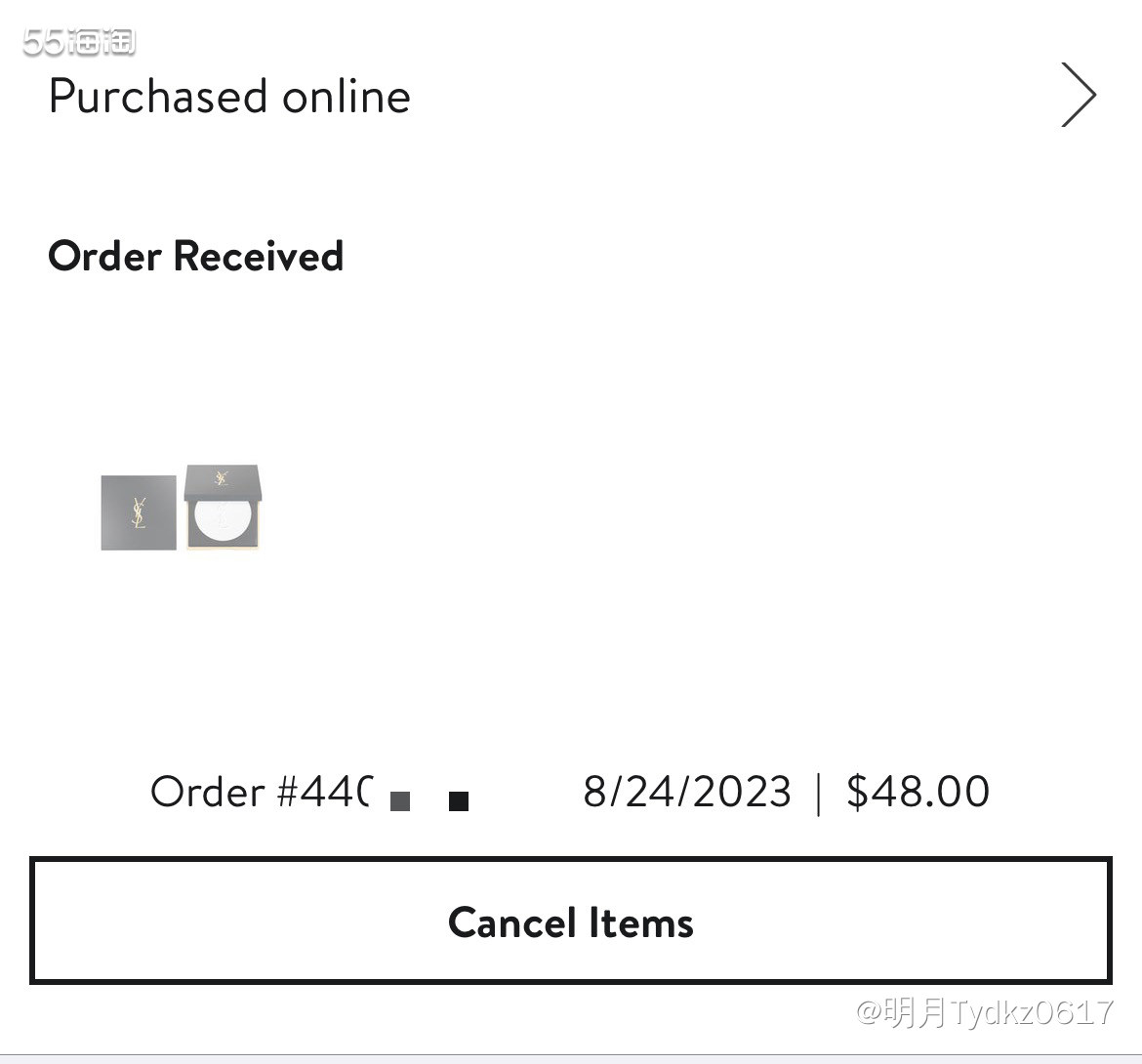Image resolution: width=1142 pixels, height=1064 pixels.
Task: Click the black redaction square near order number
Action: click(x=459, y=801)
